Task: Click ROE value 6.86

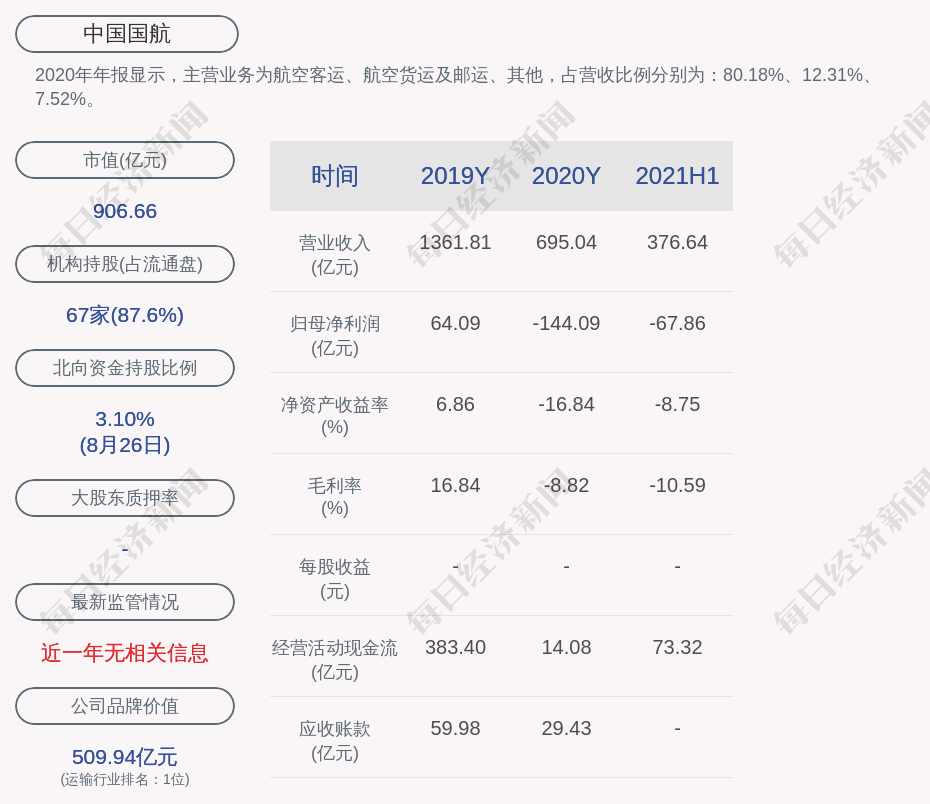Action: (455, 404)
